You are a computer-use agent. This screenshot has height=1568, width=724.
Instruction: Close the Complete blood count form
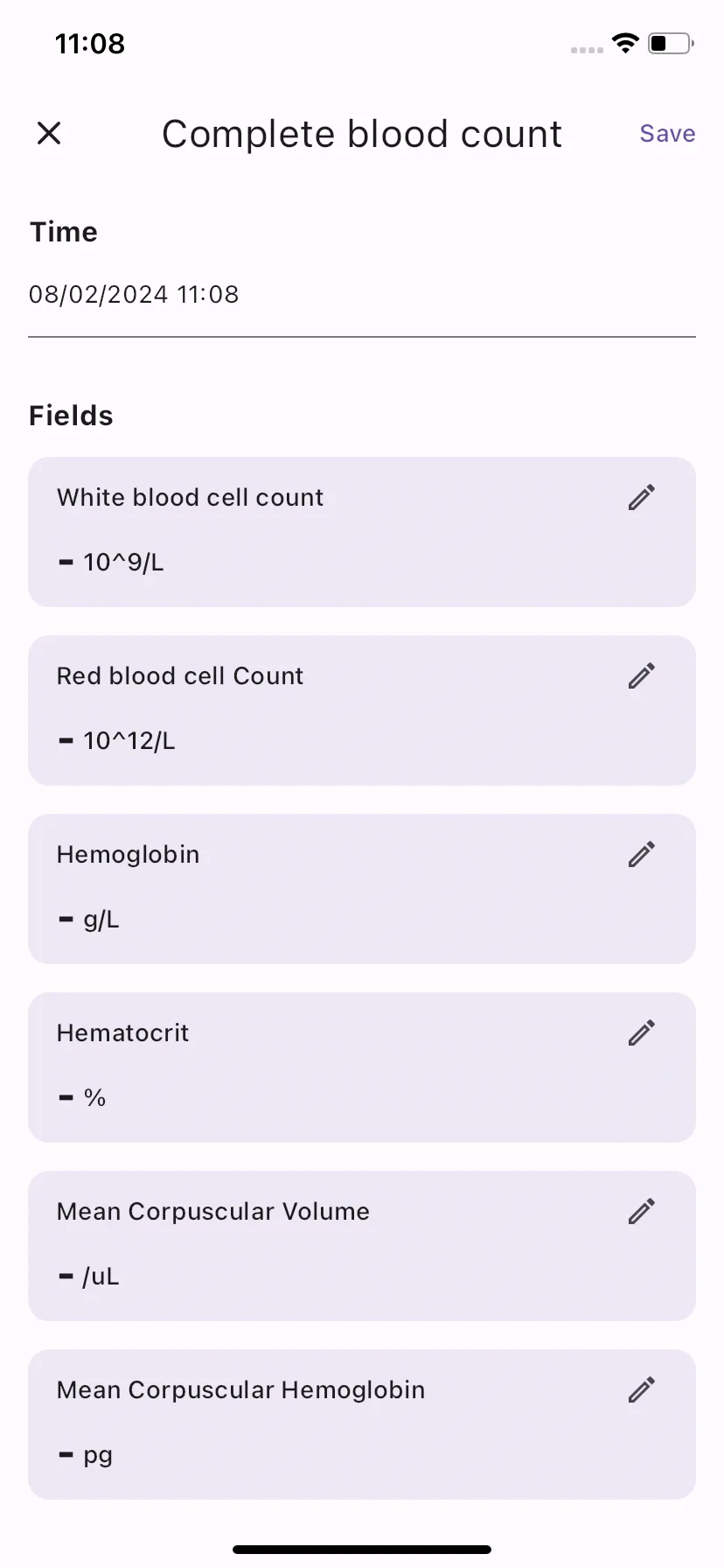click(49, 133)
